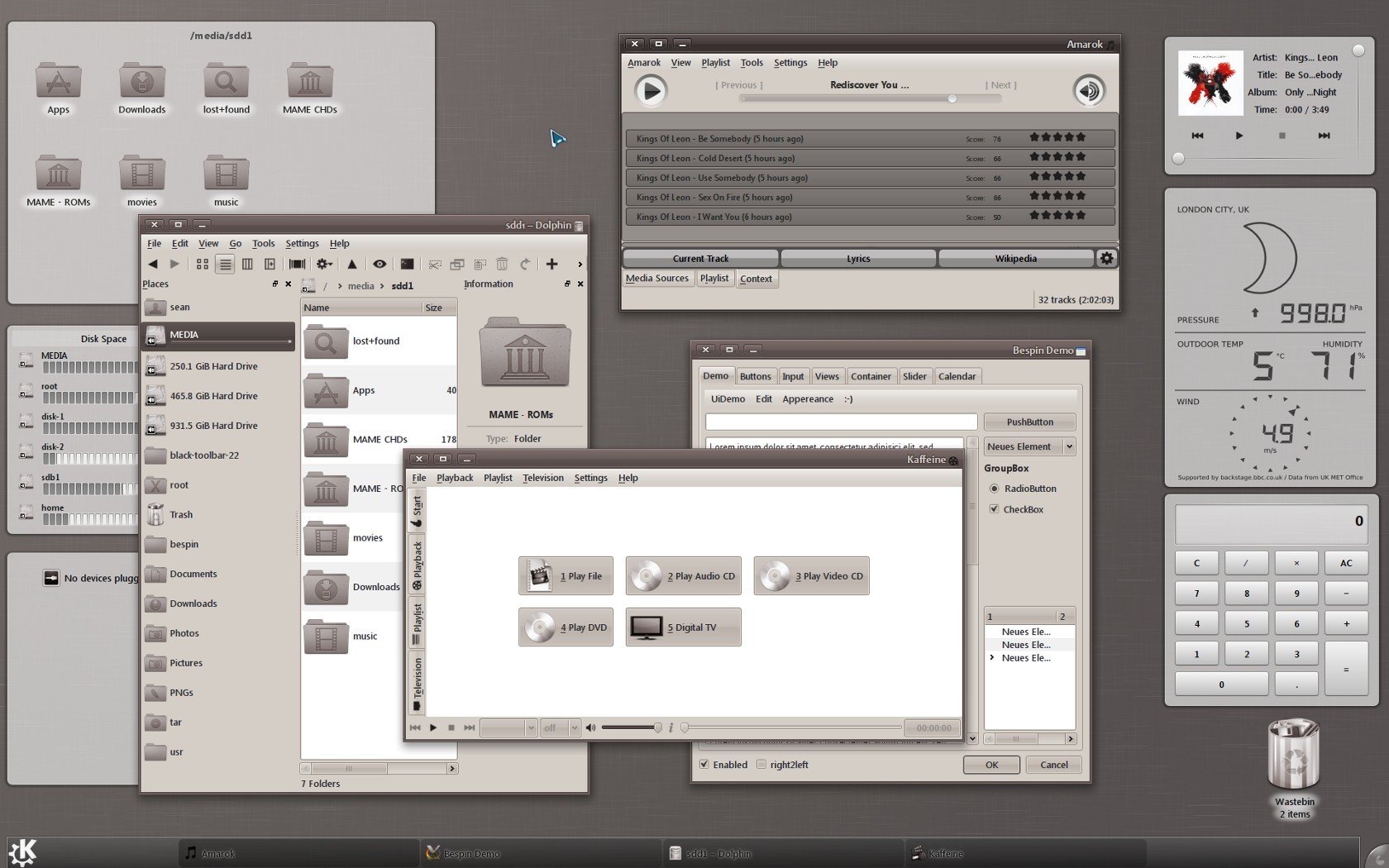The image size is (1389, 868).
Task: Open MAME CHDs folder in desktop folder view
Action: 309,88
